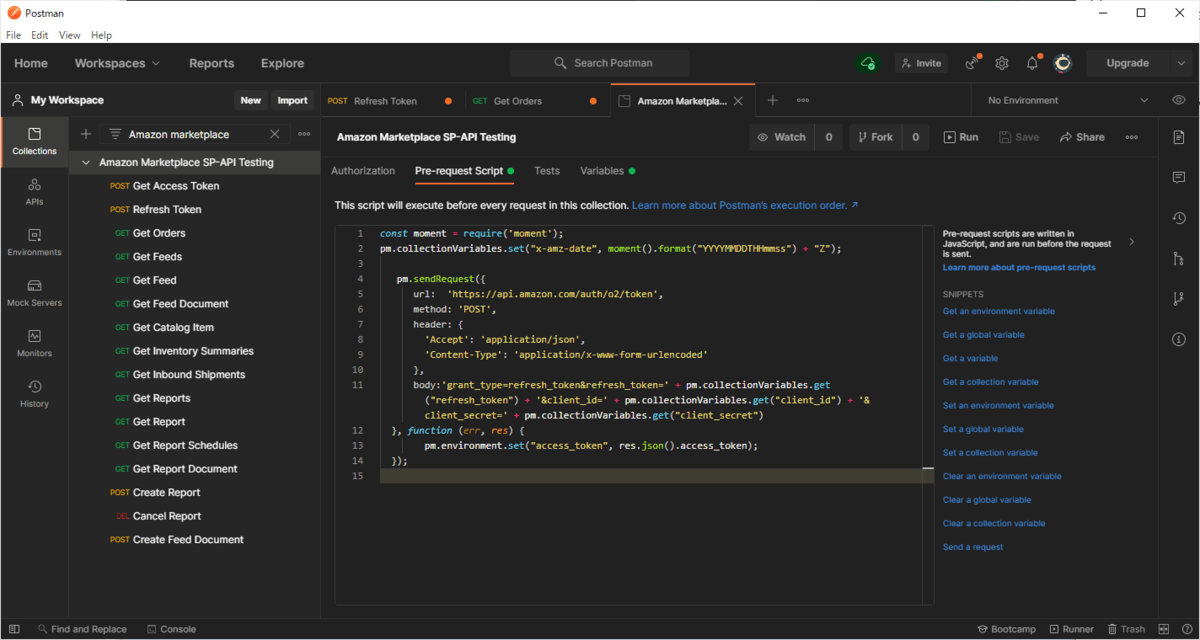
Task: Open the Environments sidebar panel
Action: [x=34, y=243]
